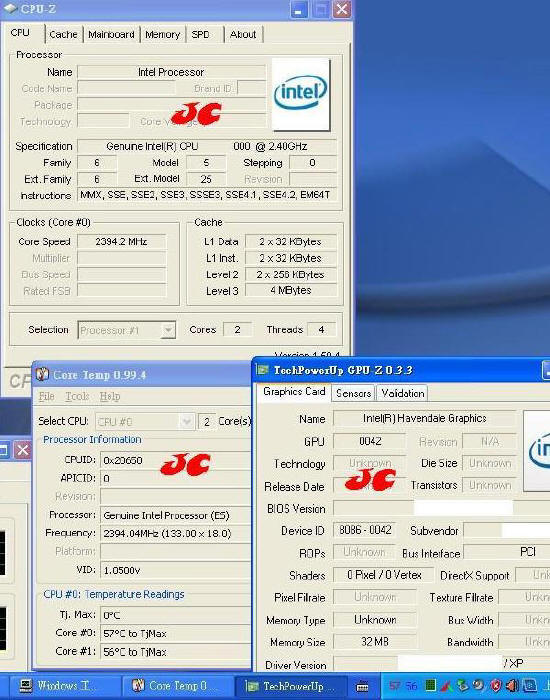Click the GPU 0042 field in GPU-Z
550x700 pixels.
[x=370, y=441]
